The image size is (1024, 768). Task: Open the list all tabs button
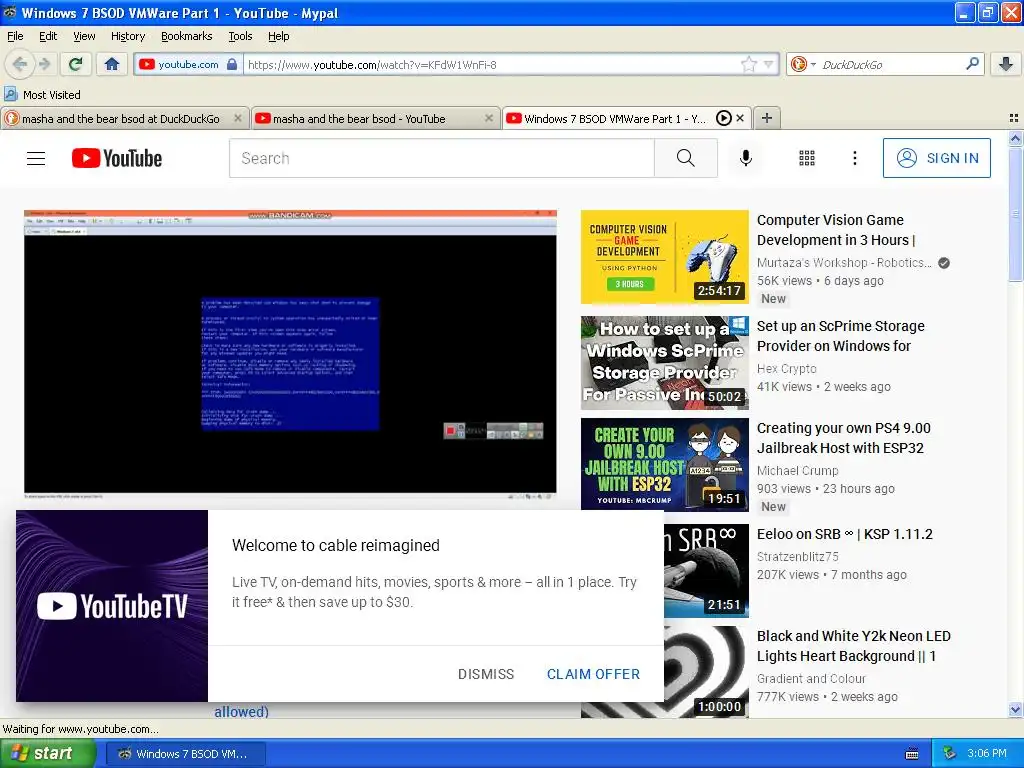1014,118
